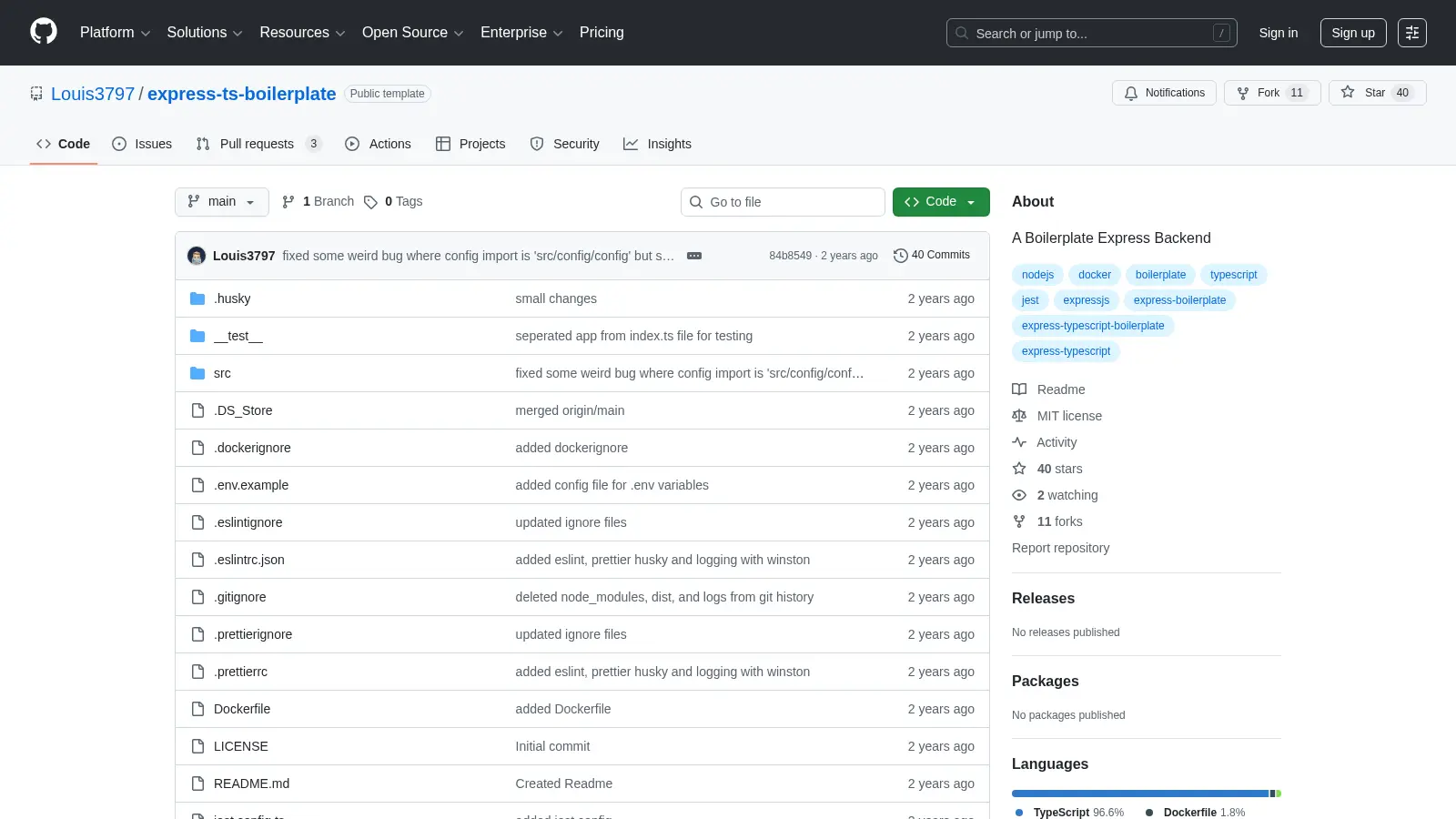
Task: Click the Fork icon button
Action: point(1243,93)
